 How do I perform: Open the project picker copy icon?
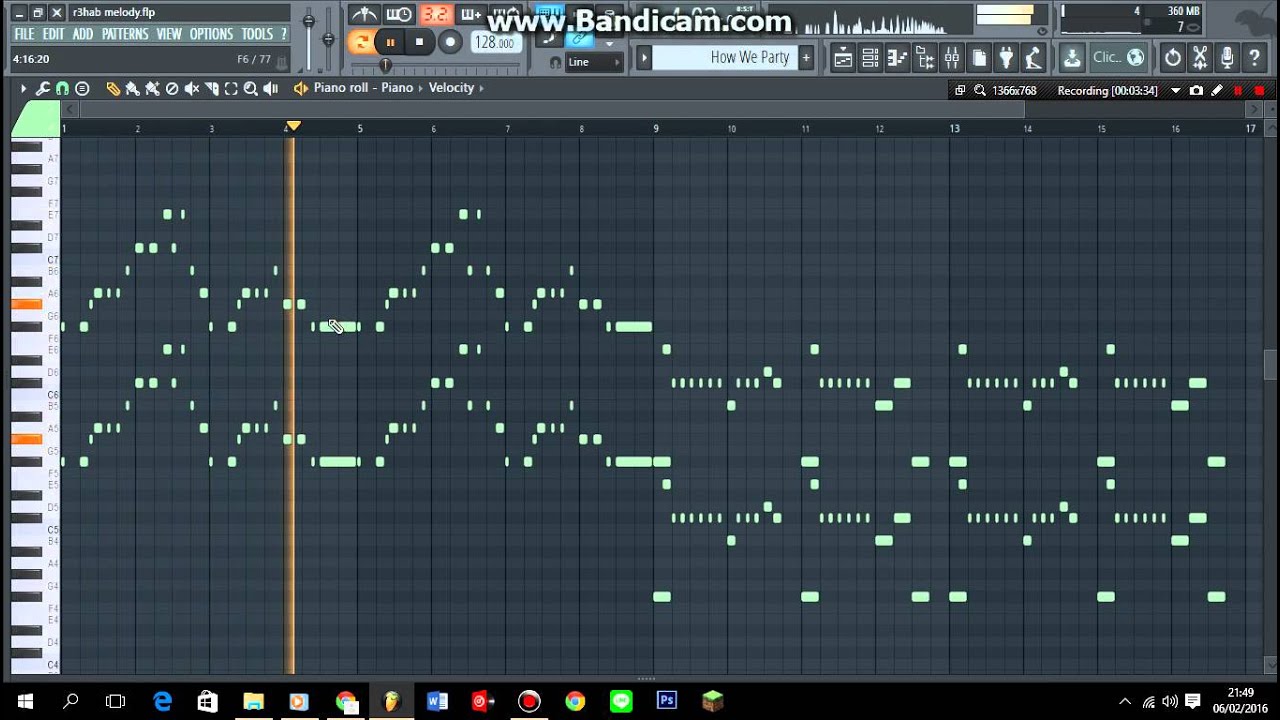coord(979,58)
